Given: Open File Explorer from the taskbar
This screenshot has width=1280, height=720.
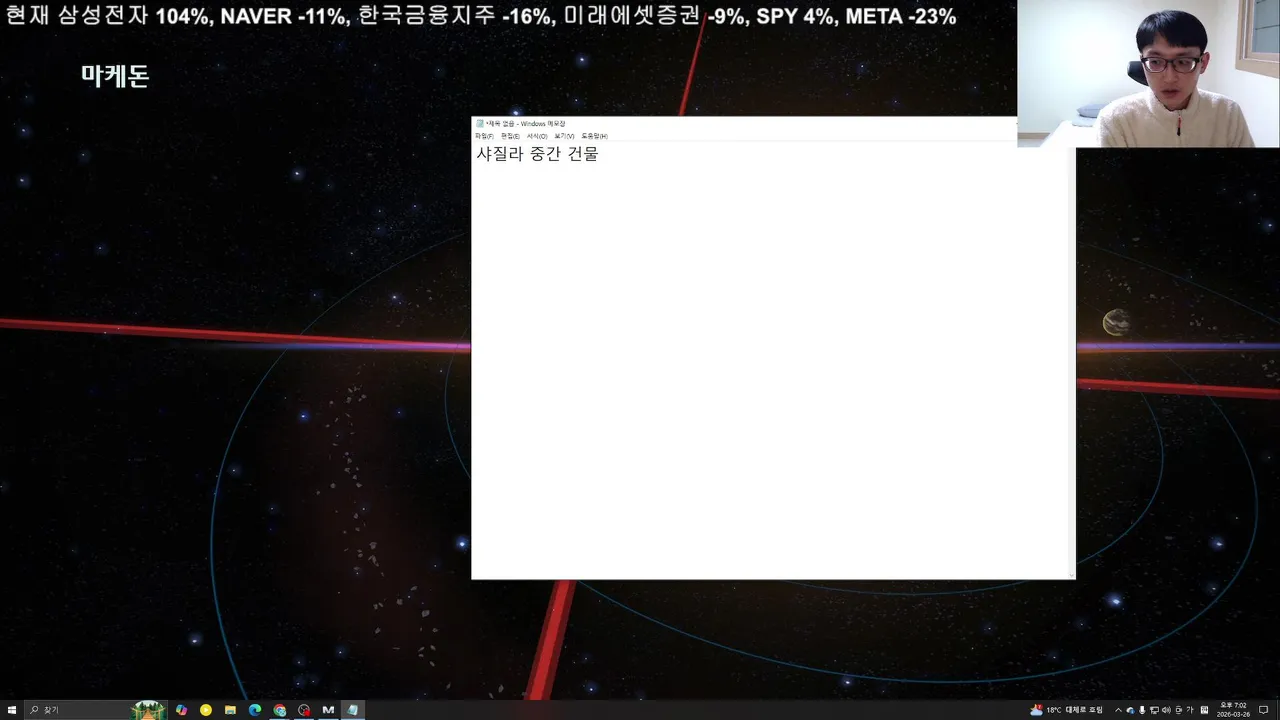Looking at the screenshot, I should click(x=230, y=710).
